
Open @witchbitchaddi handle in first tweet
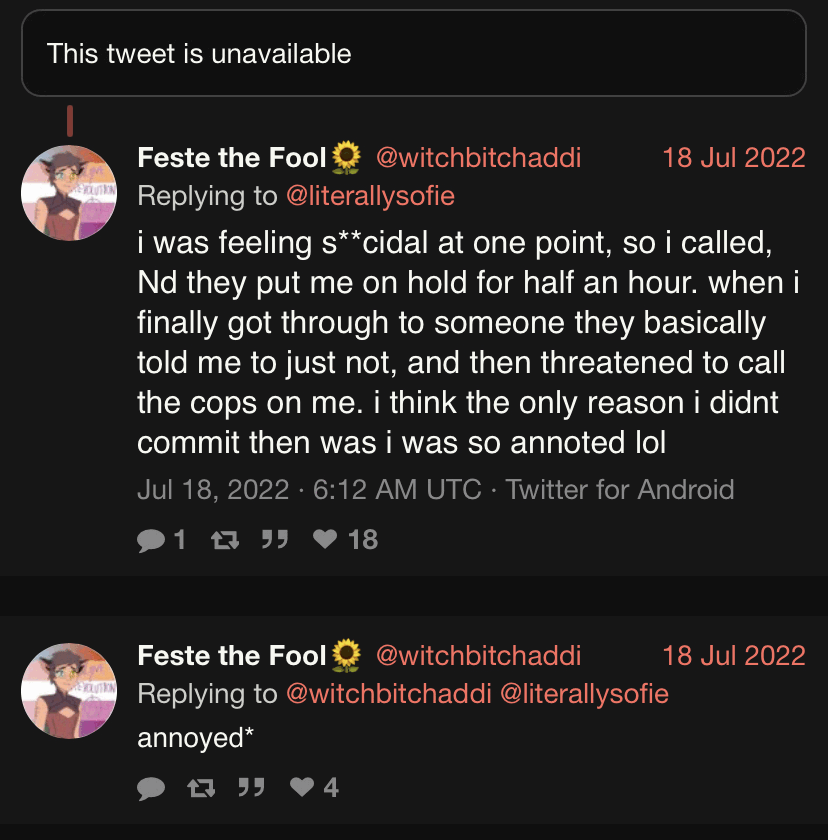[x=478, y=158]
